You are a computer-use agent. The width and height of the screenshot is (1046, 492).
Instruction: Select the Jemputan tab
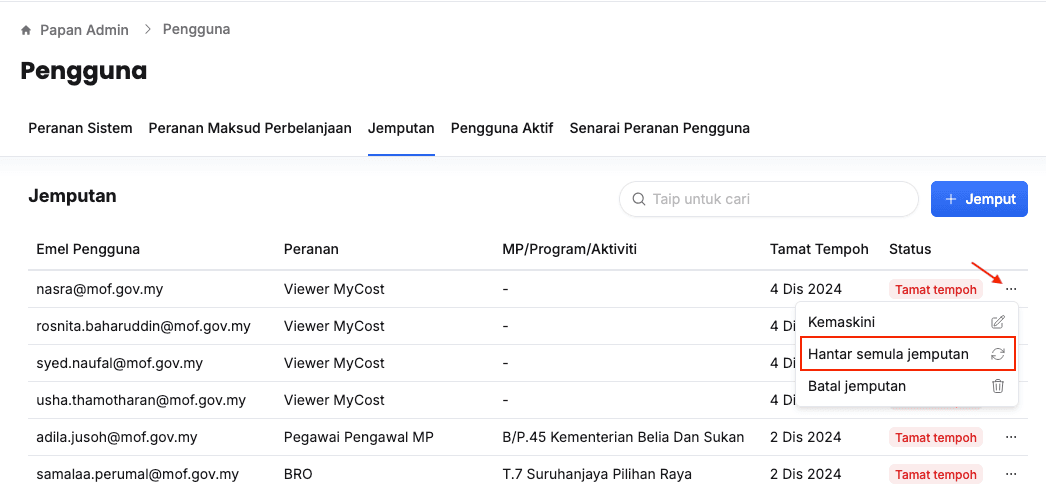[x=401, y=128]
